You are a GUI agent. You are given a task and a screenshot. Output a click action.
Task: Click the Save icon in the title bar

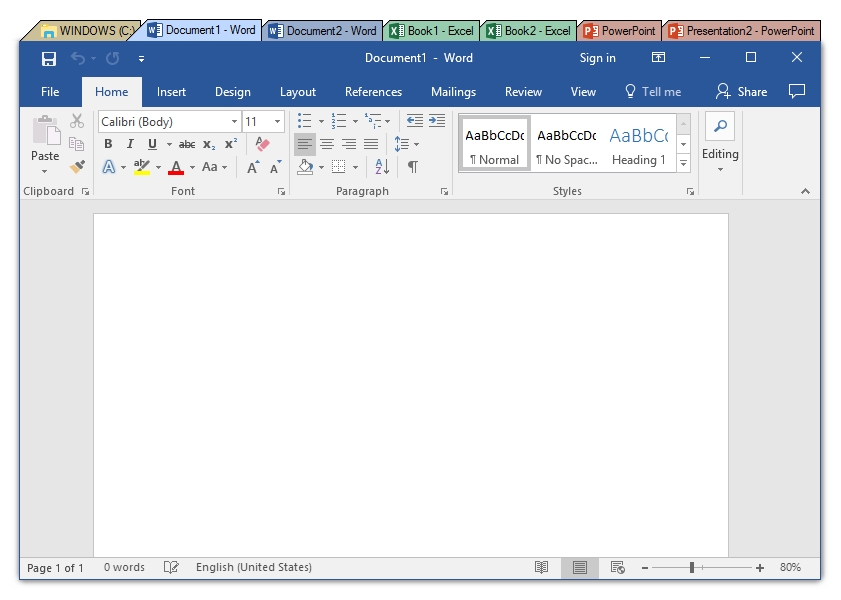point(49,58)
